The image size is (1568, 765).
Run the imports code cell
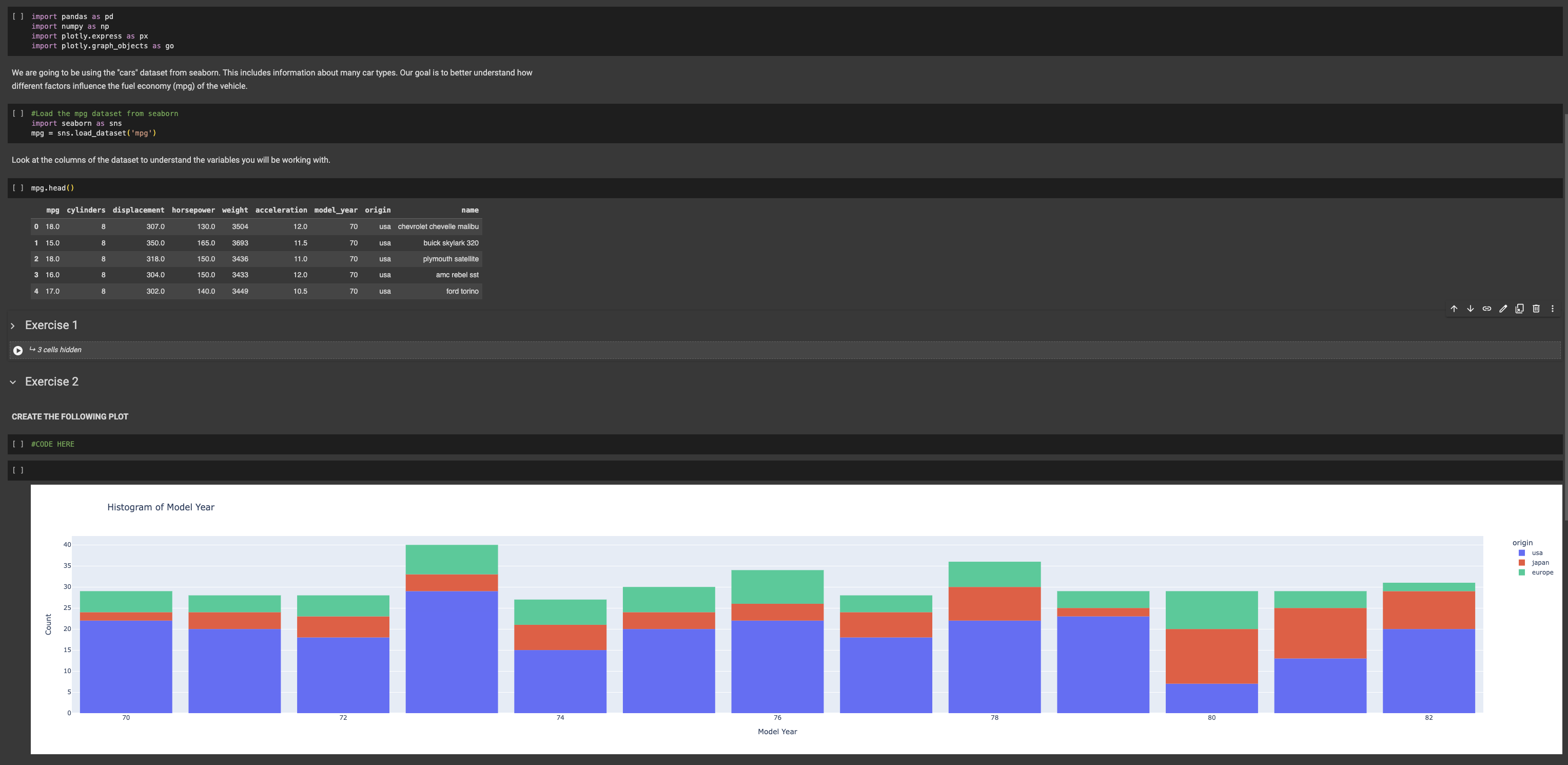[17, 16]
